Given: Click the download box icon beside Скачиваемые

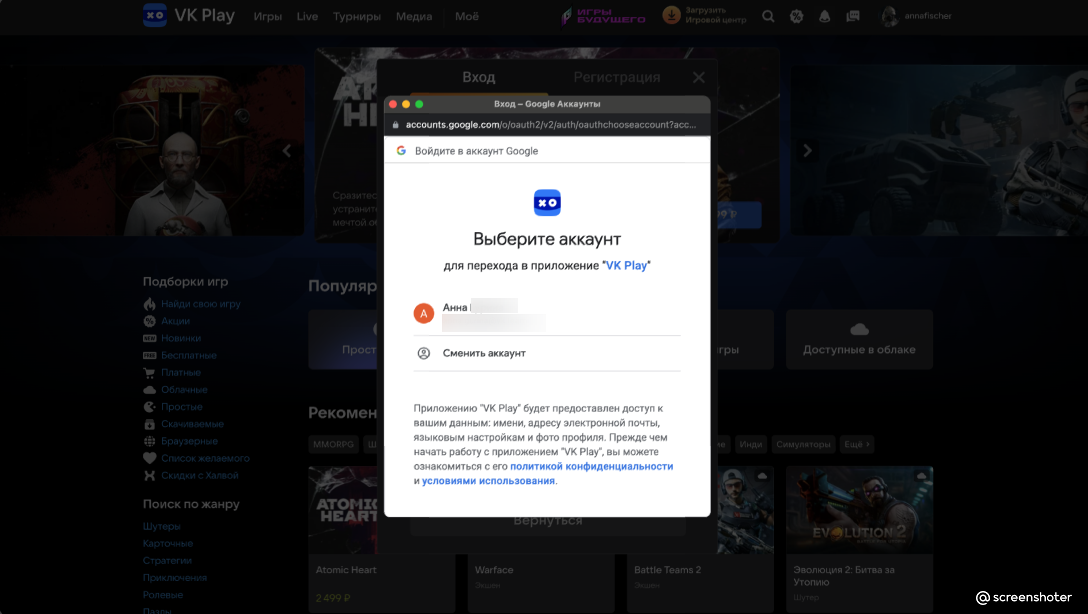Looking at the screenshot, I should pos(149,424).
